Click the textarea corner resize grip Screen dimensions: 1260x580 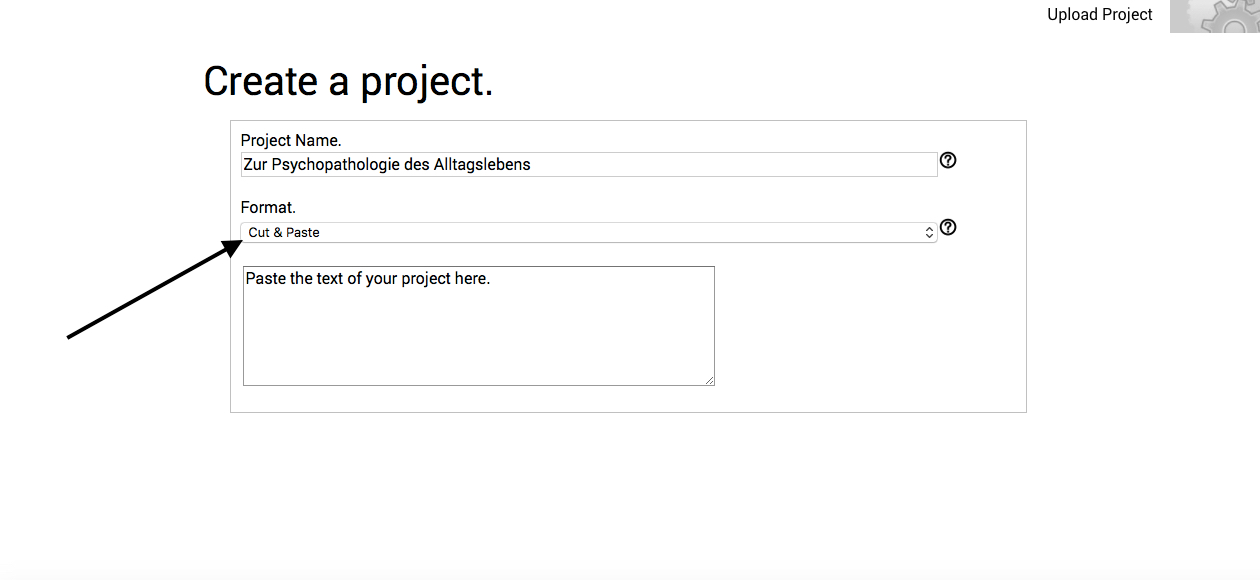[x=709, y=380]
